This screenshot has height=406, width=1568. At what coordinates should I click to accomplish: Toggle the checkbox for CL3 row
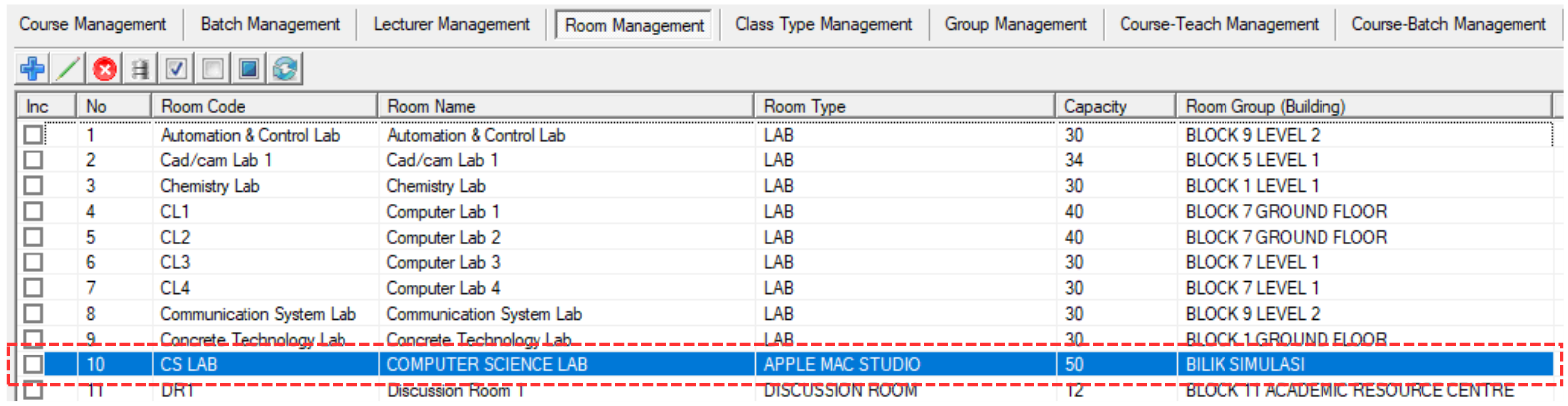click(34, 262)
